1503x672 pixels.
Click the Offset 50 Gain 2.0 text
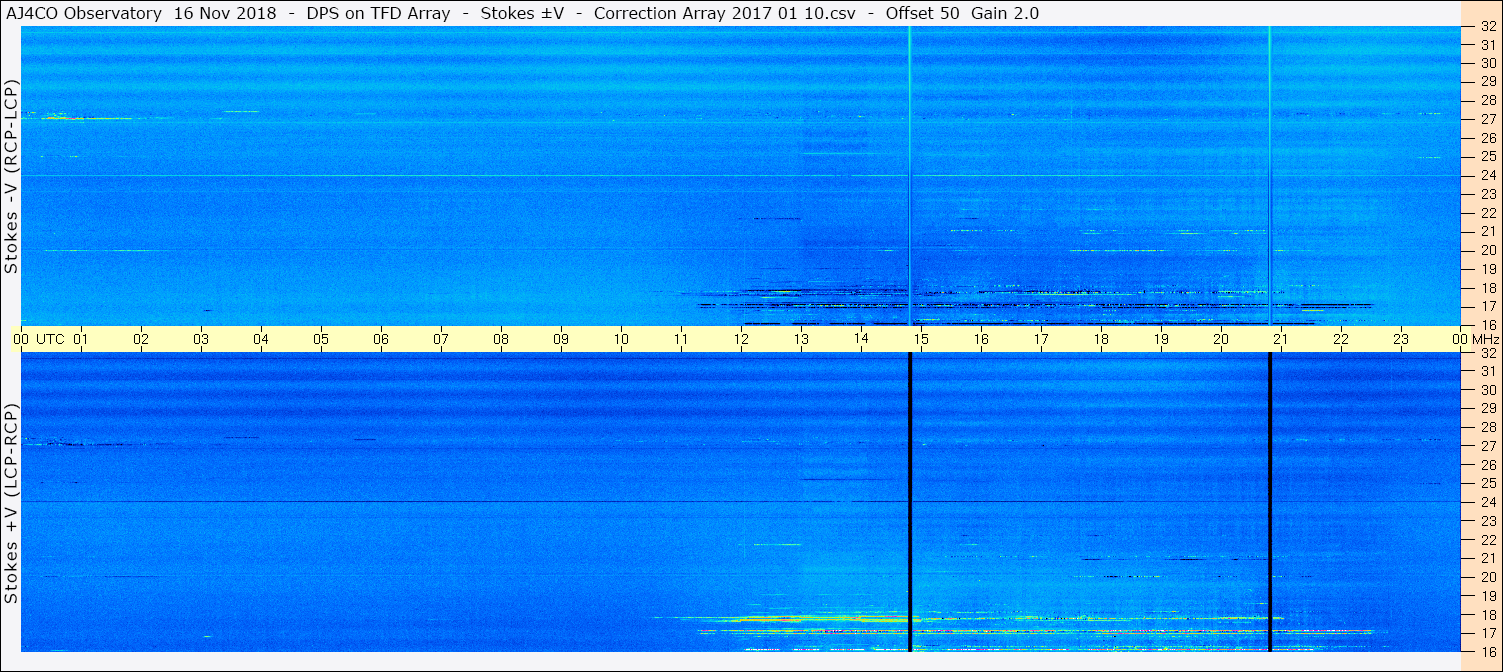point(962,13)
